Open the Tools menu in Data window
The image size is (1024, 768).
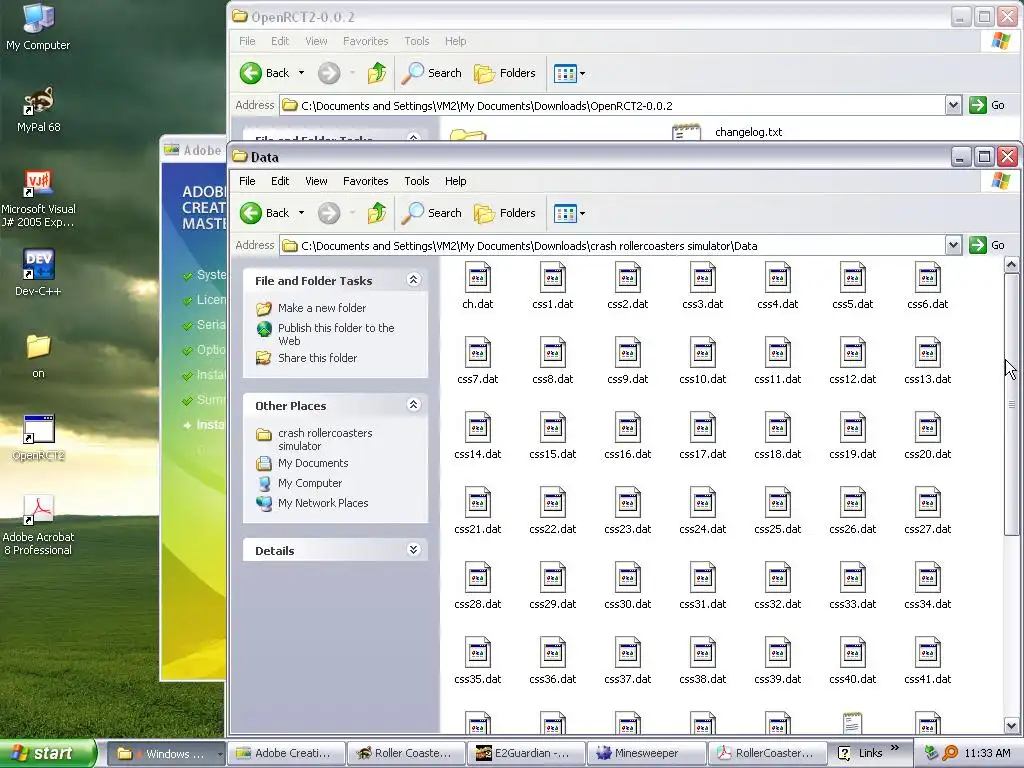[x=417, y=181]
